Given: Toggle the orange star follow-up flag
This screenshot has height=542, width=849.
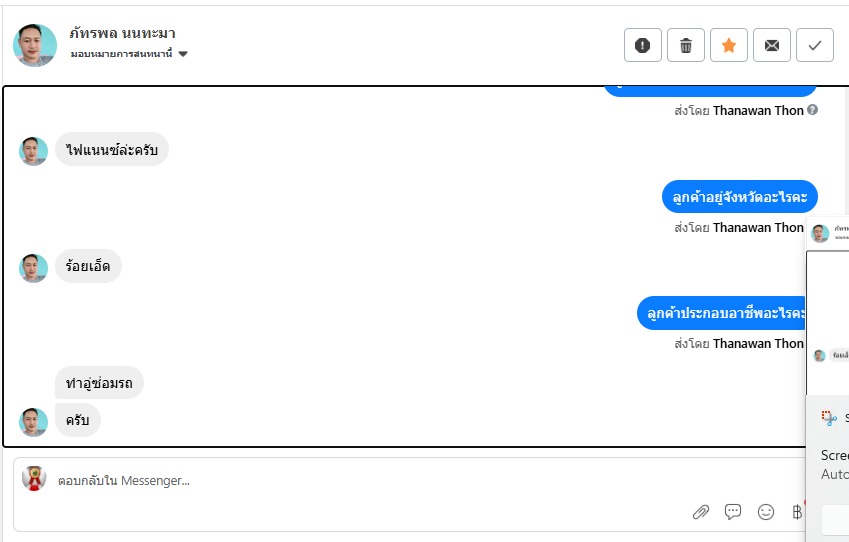Looking at the screenshot, I should [x=729, y=45].
